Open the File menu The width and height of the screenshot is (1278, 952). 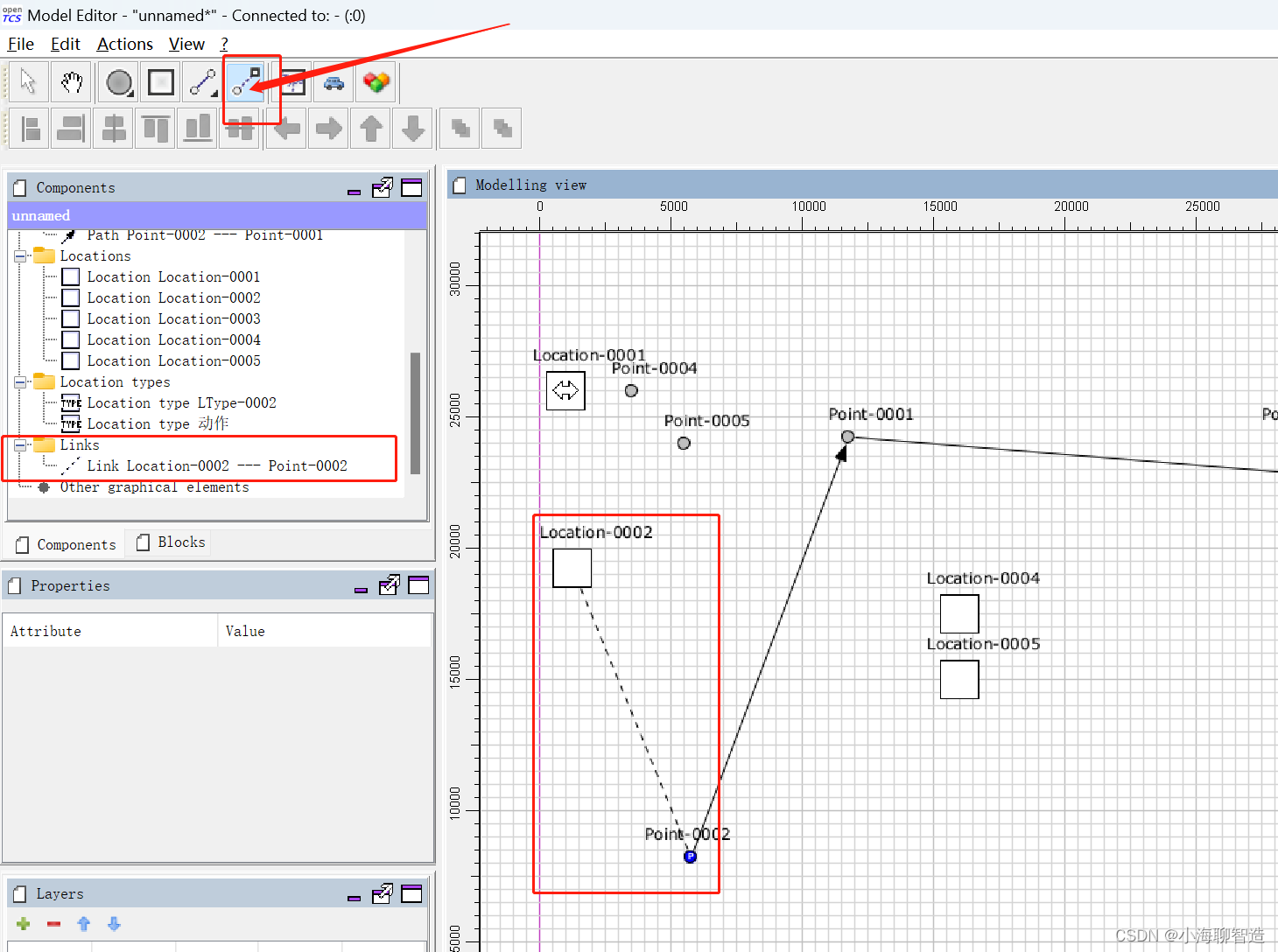pyautogui.click(x=21, y=44)
